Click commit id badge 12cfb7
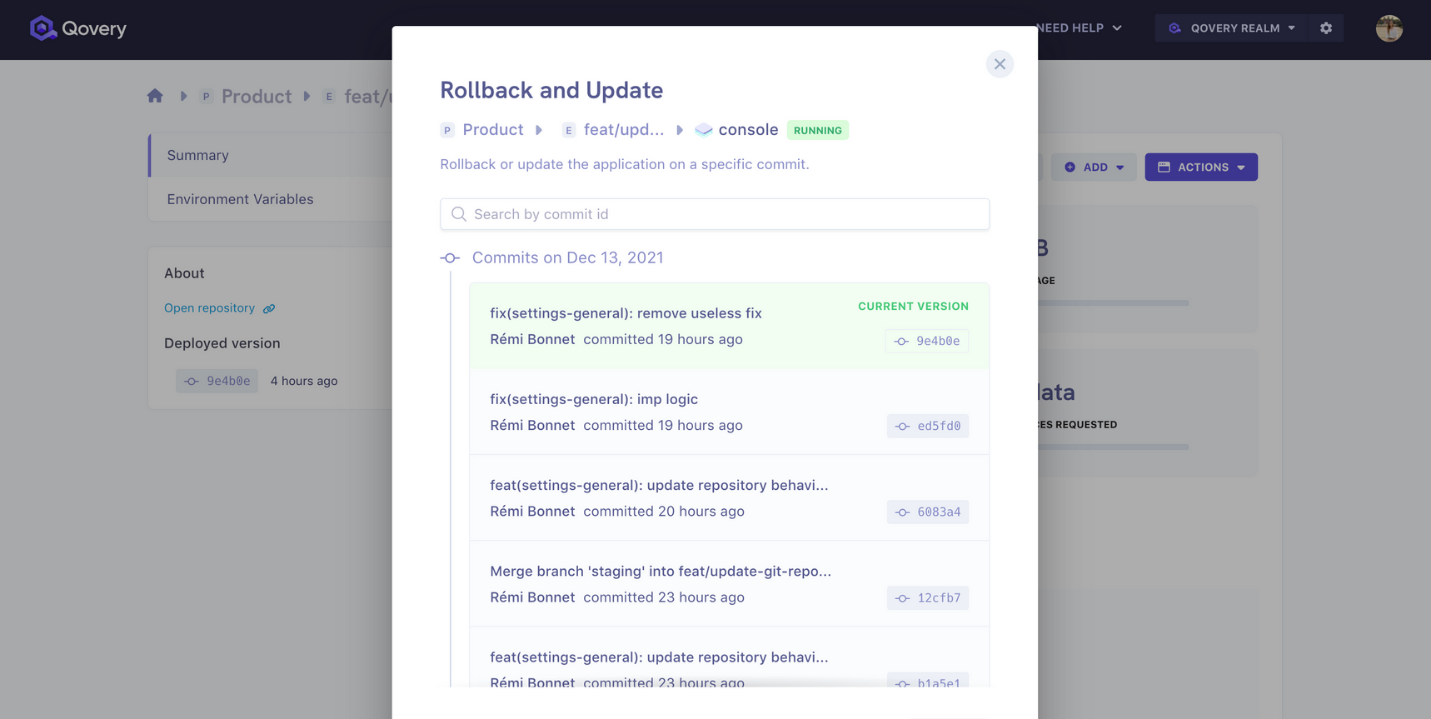This screenshot has height=719, width=1431. 927,598
